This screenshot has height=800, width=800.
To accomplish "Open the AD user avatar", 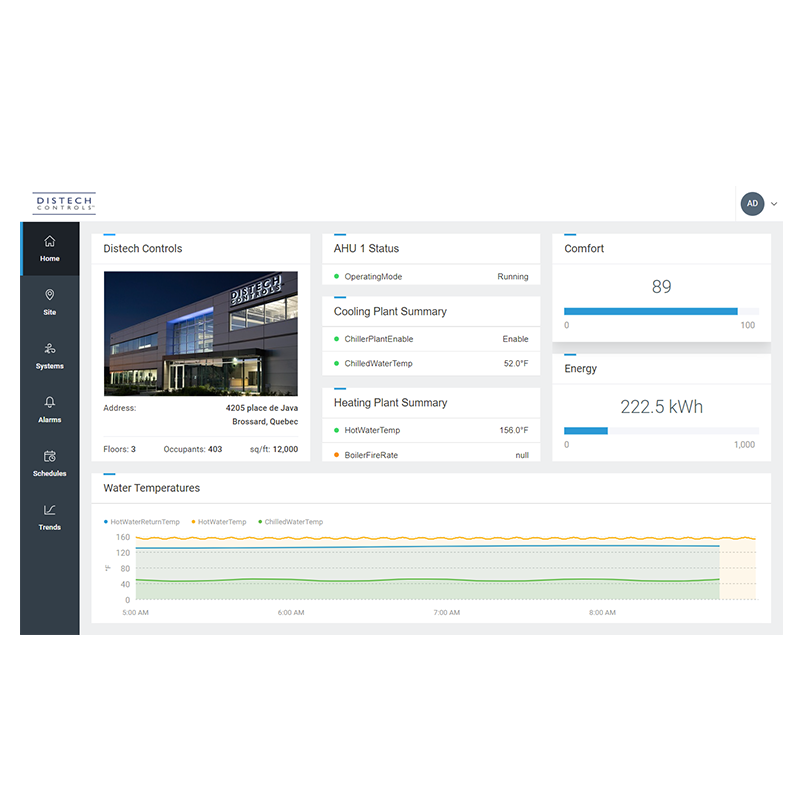I will tap(751, 203).
